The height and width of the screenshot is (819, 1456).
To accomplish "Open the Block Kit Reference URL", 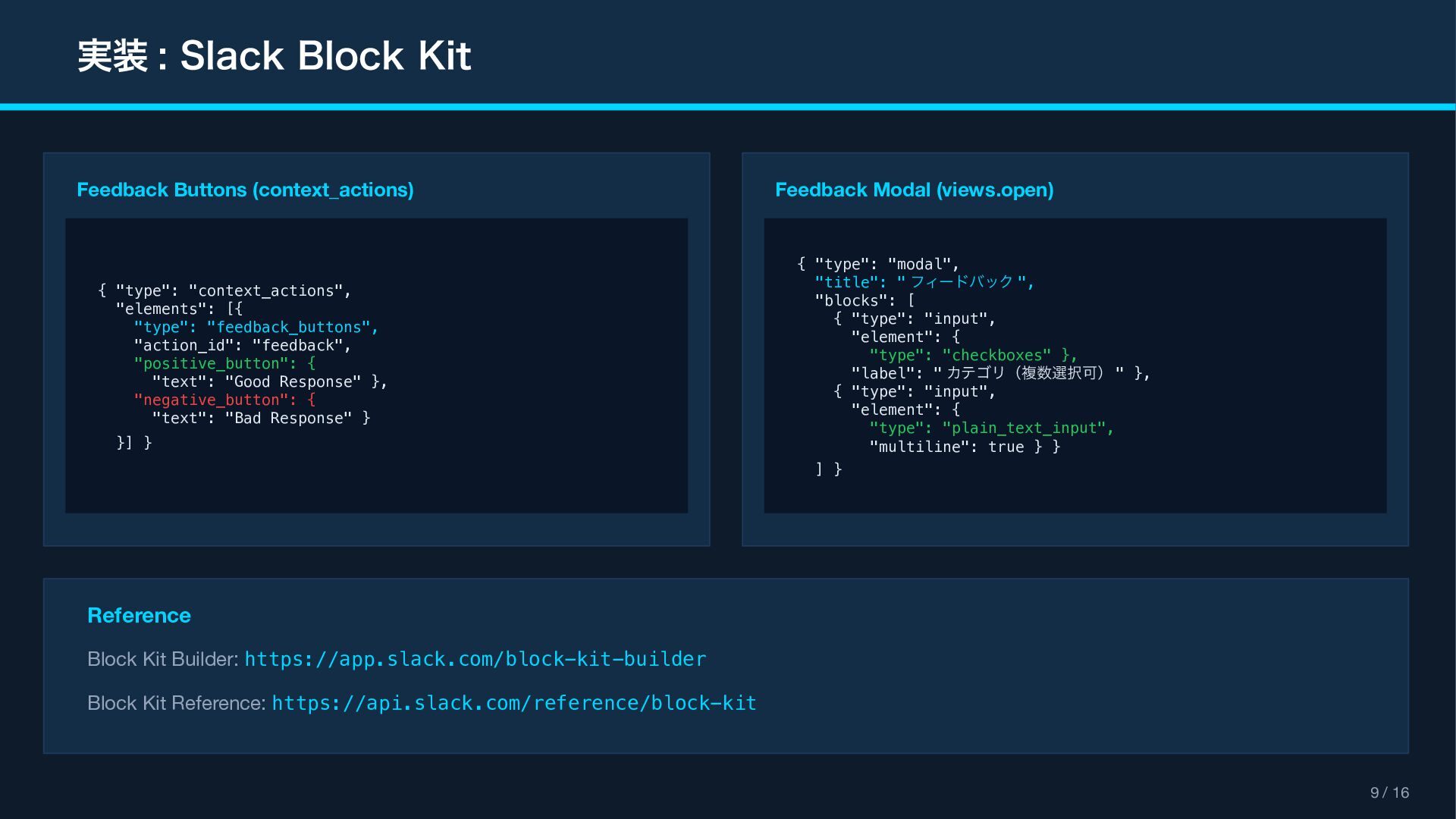I will point(514,703).
